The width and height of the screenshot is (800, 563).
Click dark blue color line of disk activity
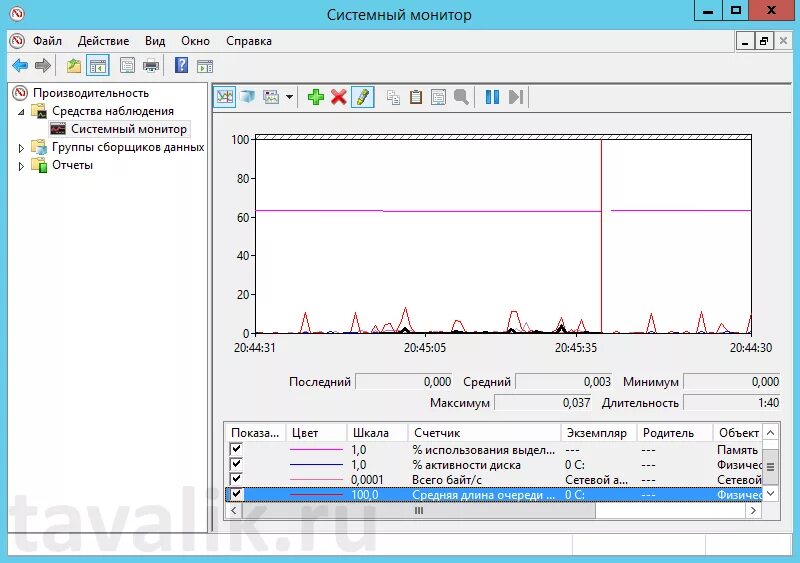pos(316,464)
